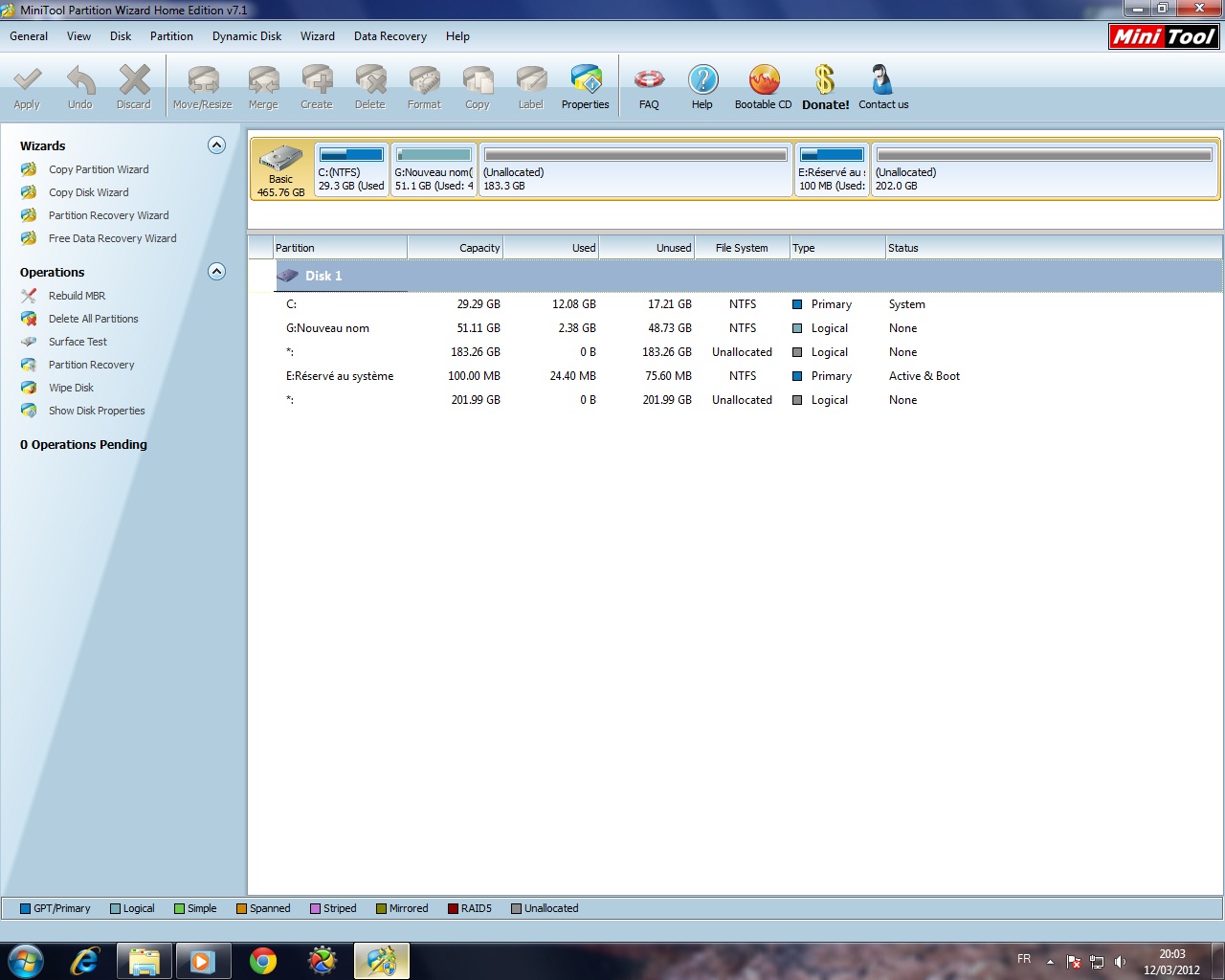Open the Windows Start menu

click(x=26, y=960)
